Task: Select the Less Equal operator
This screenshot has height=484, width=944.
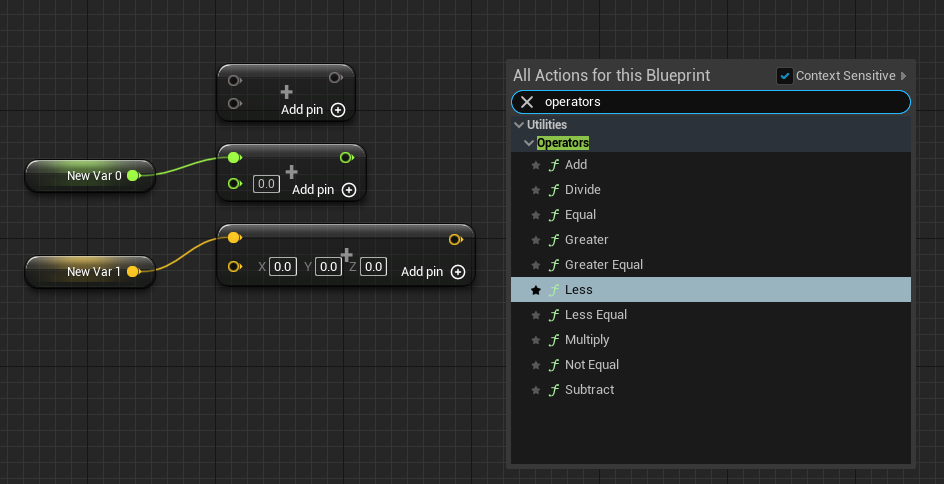Action: (710, 315)
